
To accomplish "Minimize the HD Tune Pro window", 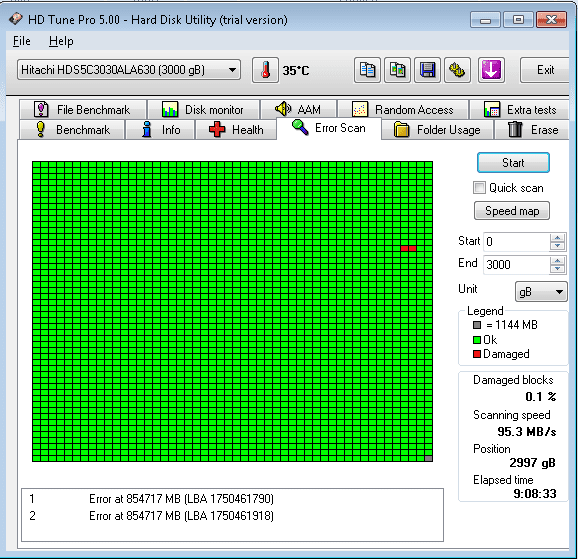I will click(485, 20).
